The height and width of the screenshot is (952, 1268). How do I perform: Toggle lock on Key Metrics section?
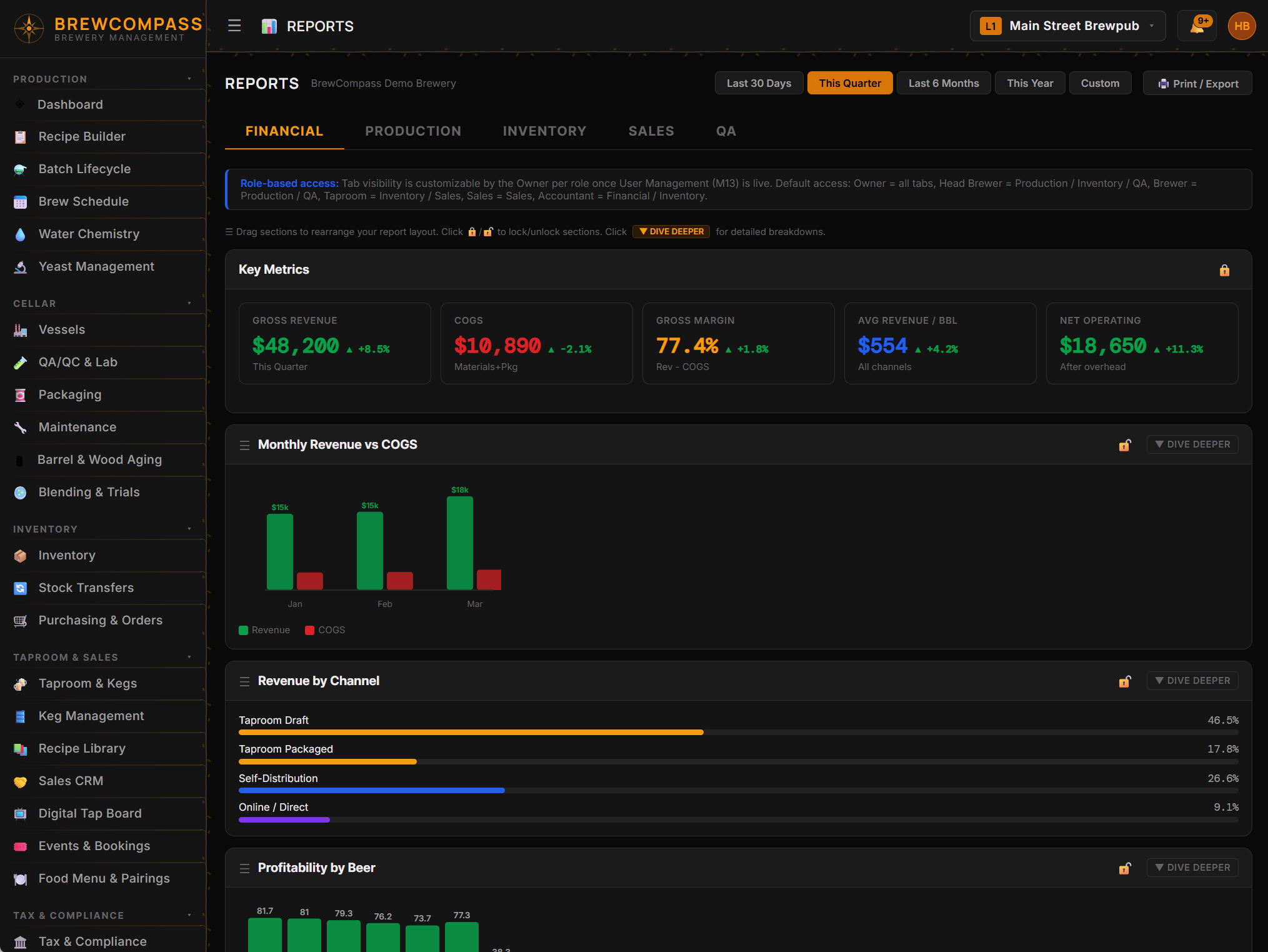point(1224,270)
